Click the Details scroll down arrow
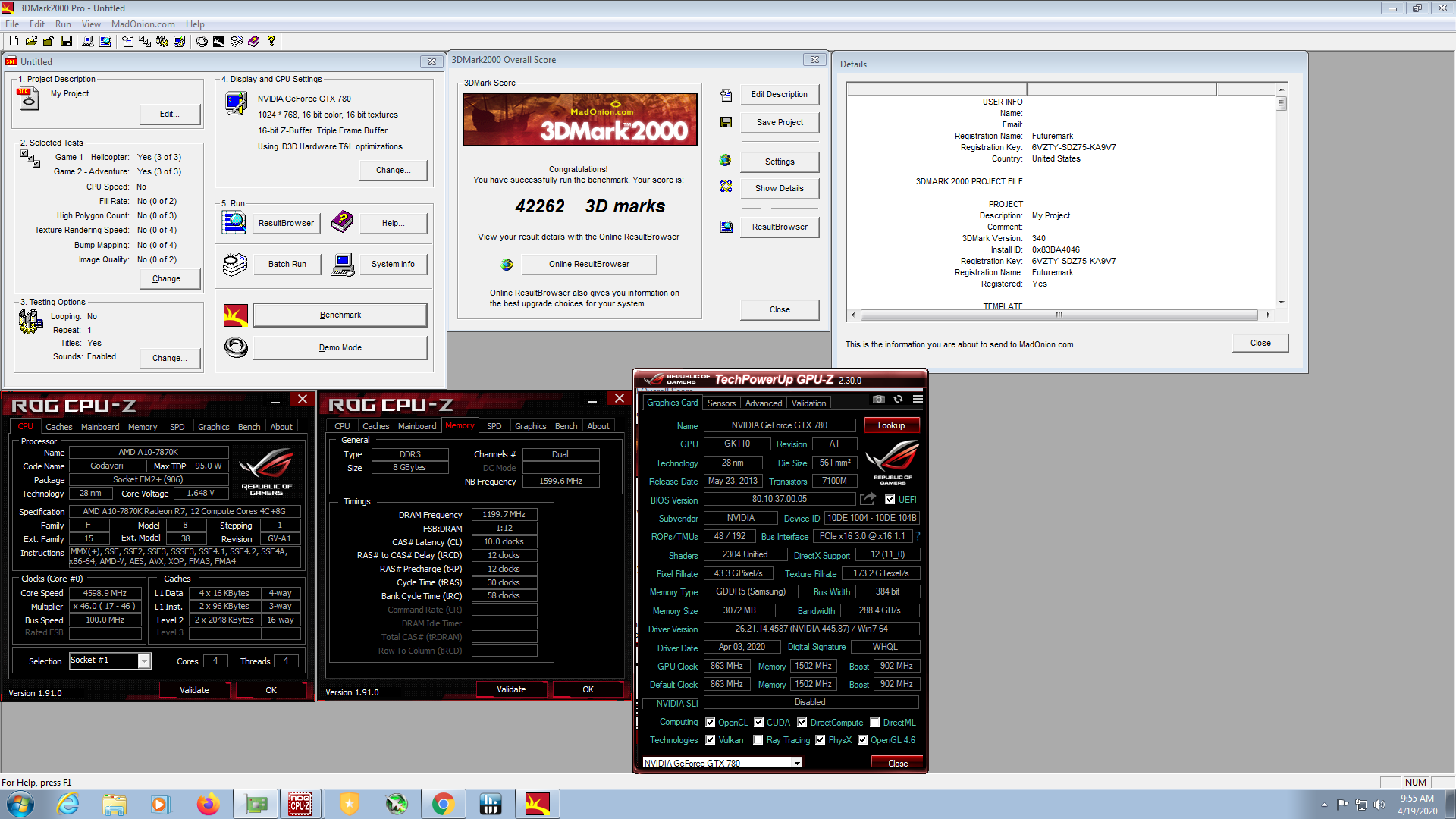1456x819 pixels. 1282,303
